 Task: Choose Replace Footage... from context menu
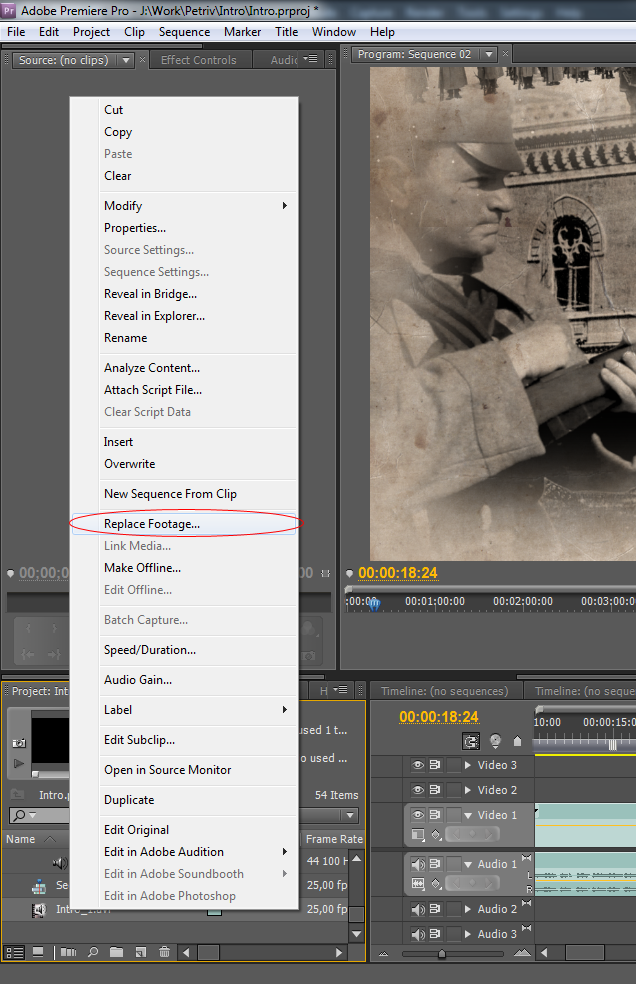tap(185, 524)
